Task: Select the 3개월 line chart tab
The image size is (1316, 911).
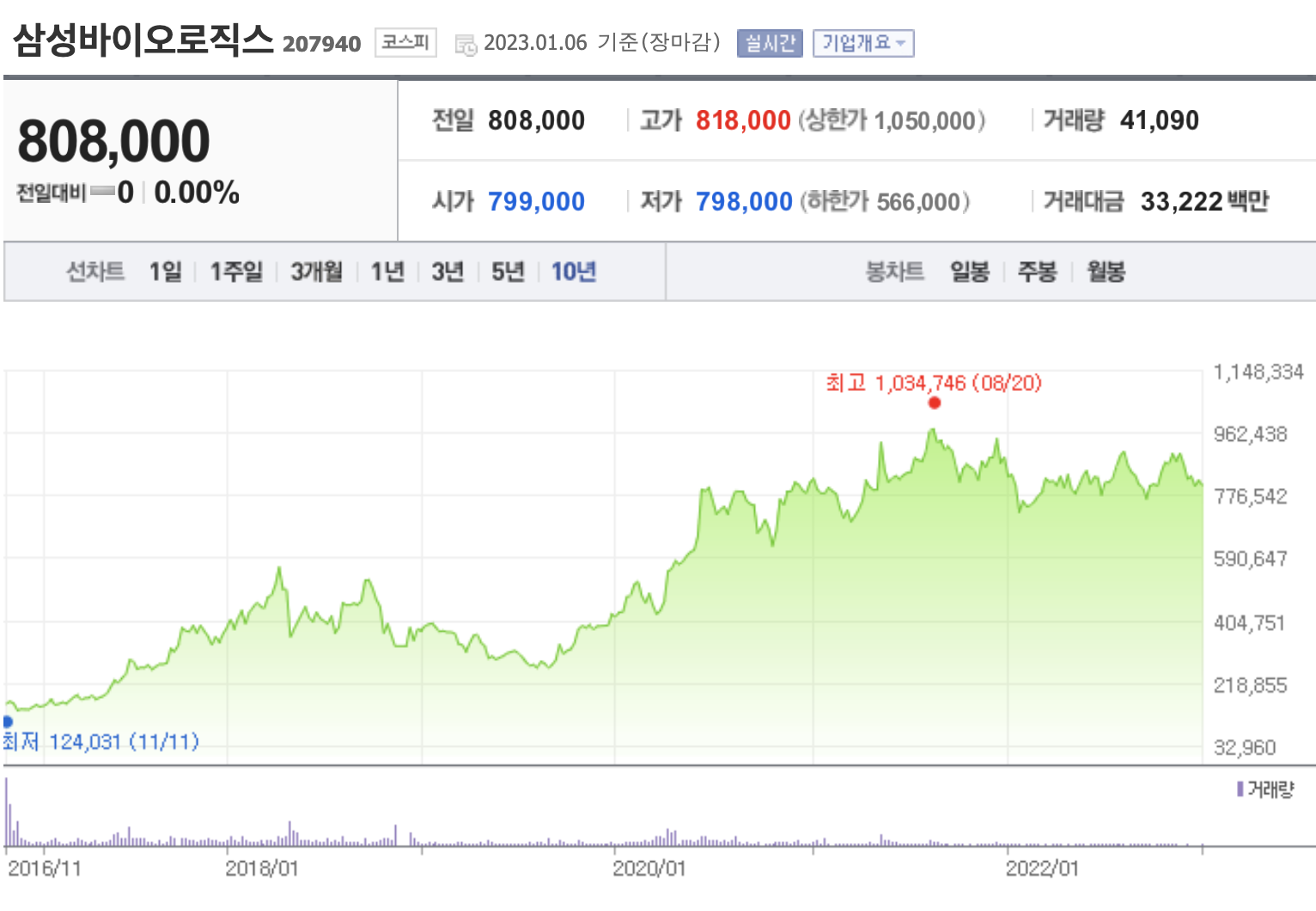Action: (x=316, y=272)
